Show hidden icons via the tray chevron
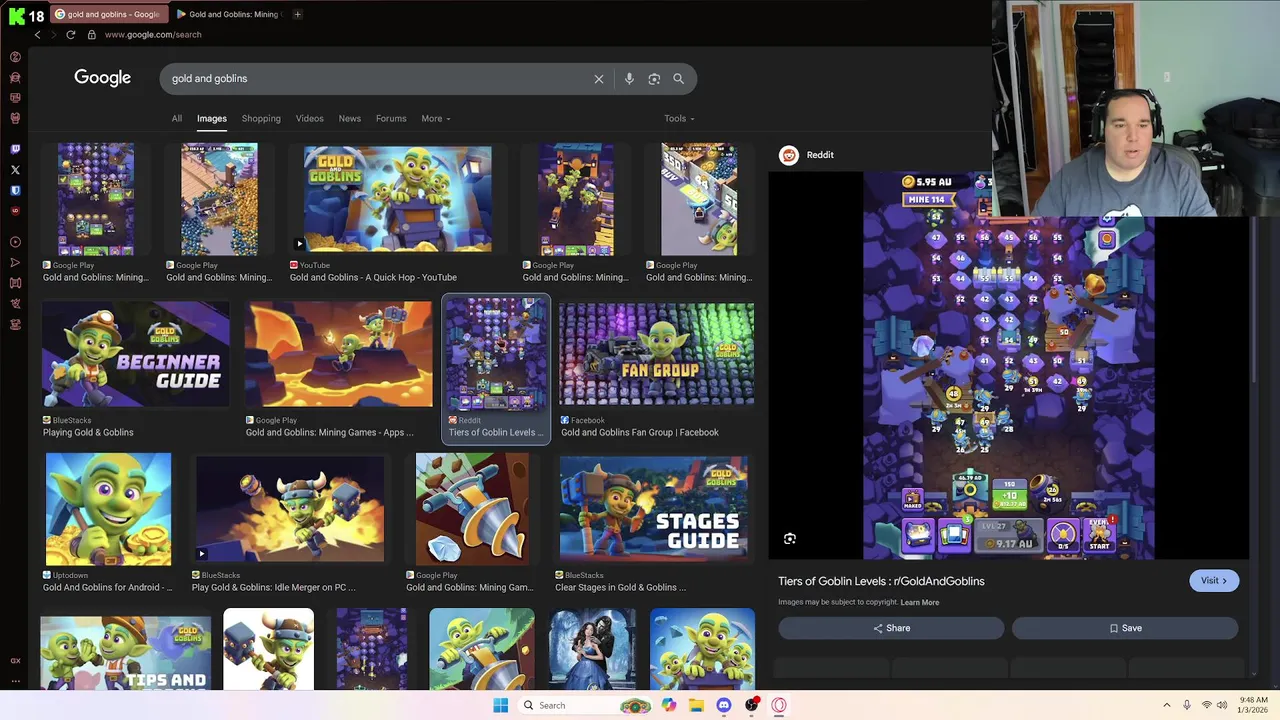This screenshot has width=1280, height=720. pyautogui.click(x=1166, y=705)
